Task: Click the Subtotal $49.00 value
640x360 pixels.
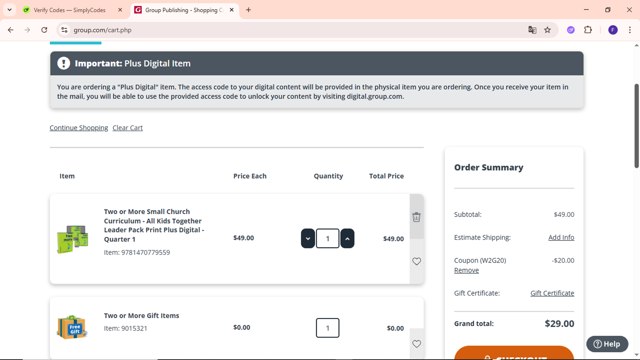Action: [564, 214]
